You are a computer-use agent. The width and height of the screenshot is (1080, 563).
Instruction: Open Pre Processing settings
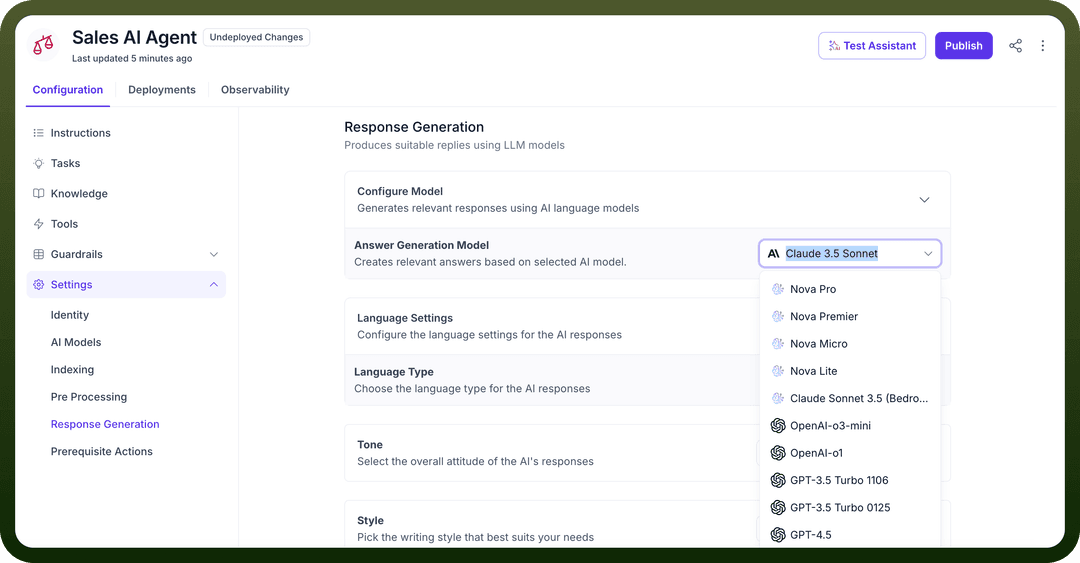[x=89, y=397]
